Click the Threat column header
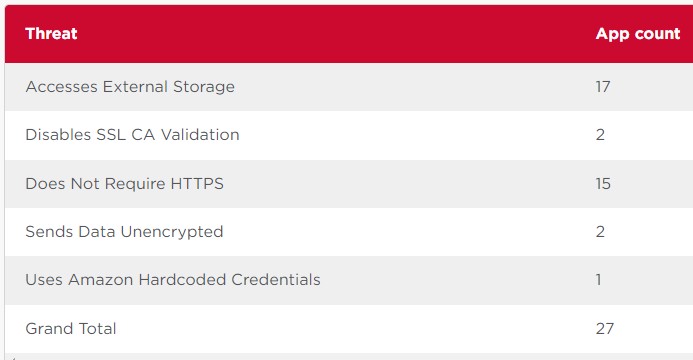This screenshot has height=360, width=693. tap(51, 34)
